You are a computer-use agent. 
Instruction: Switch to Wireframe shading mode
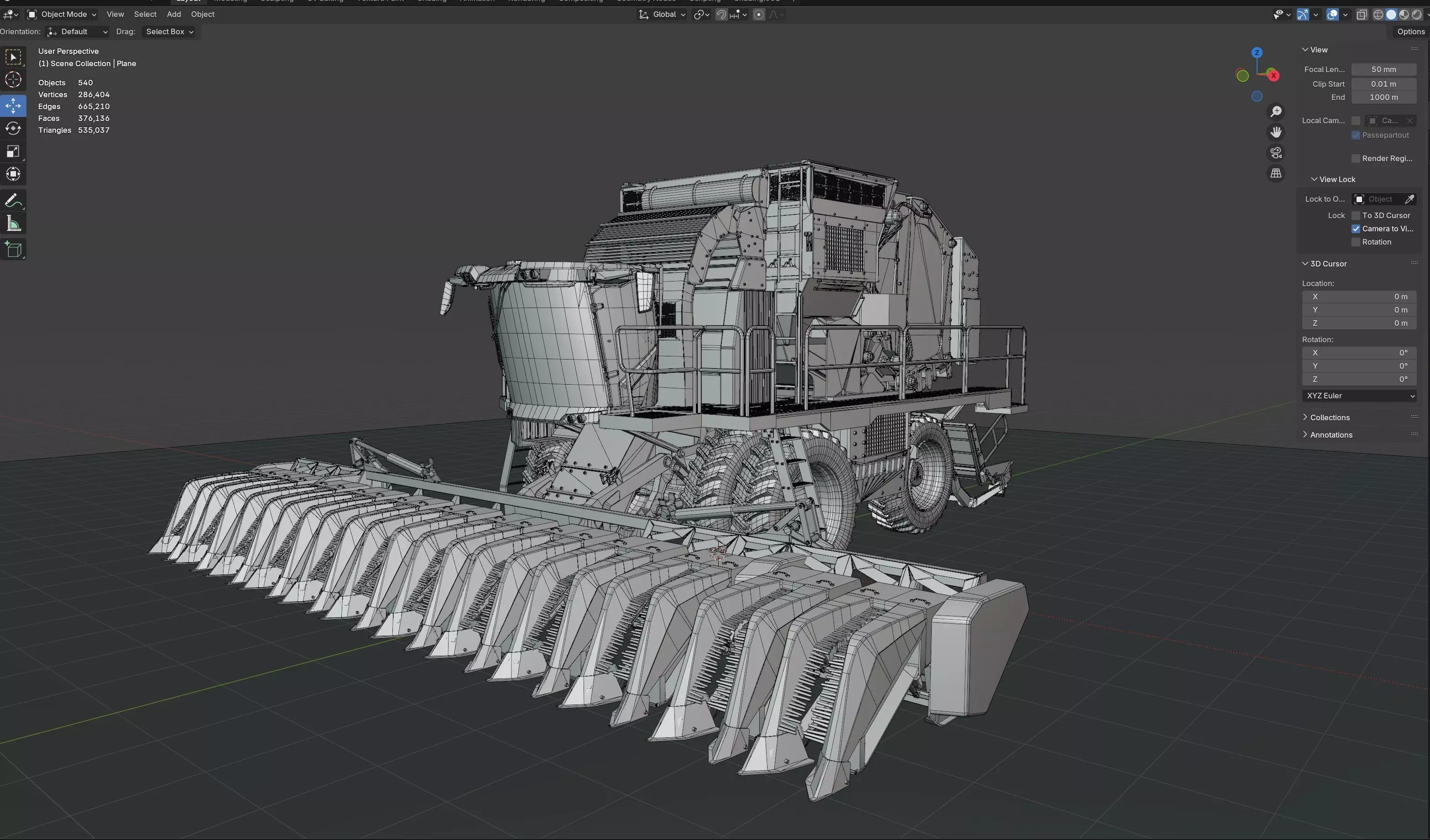[1378, 15]
